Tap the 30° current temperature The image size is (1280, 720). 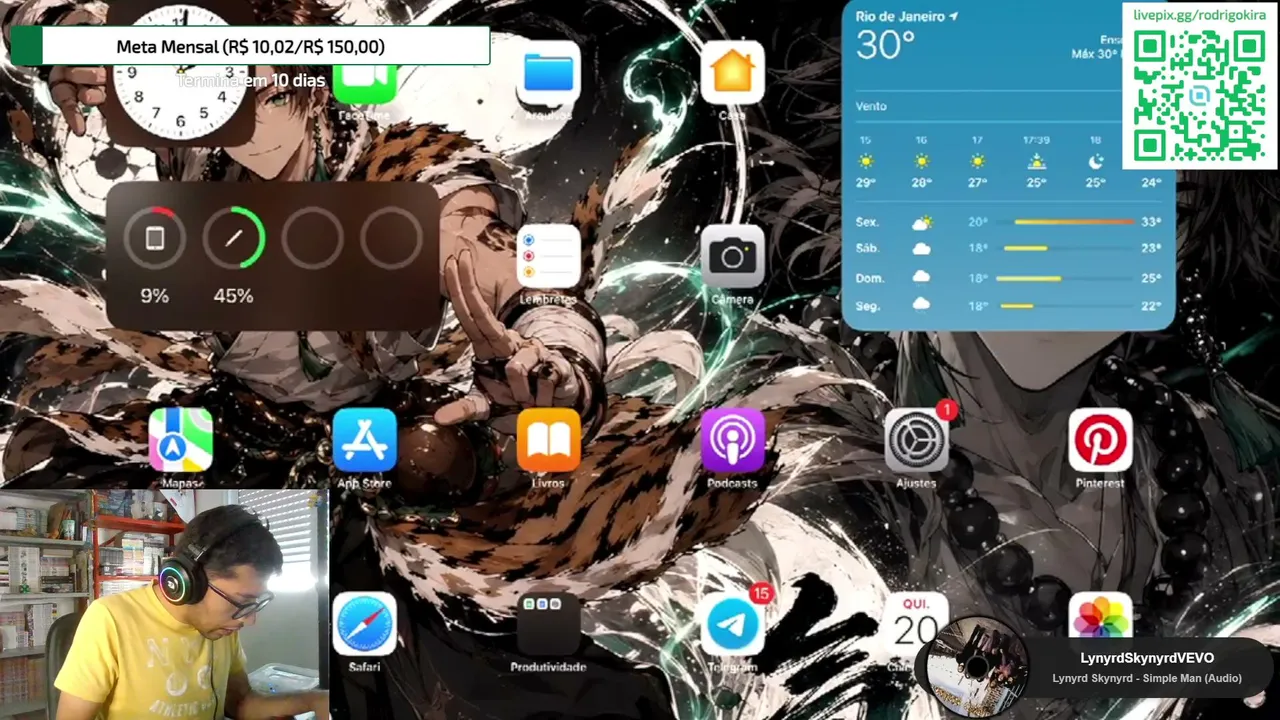(x=885, y=46)
